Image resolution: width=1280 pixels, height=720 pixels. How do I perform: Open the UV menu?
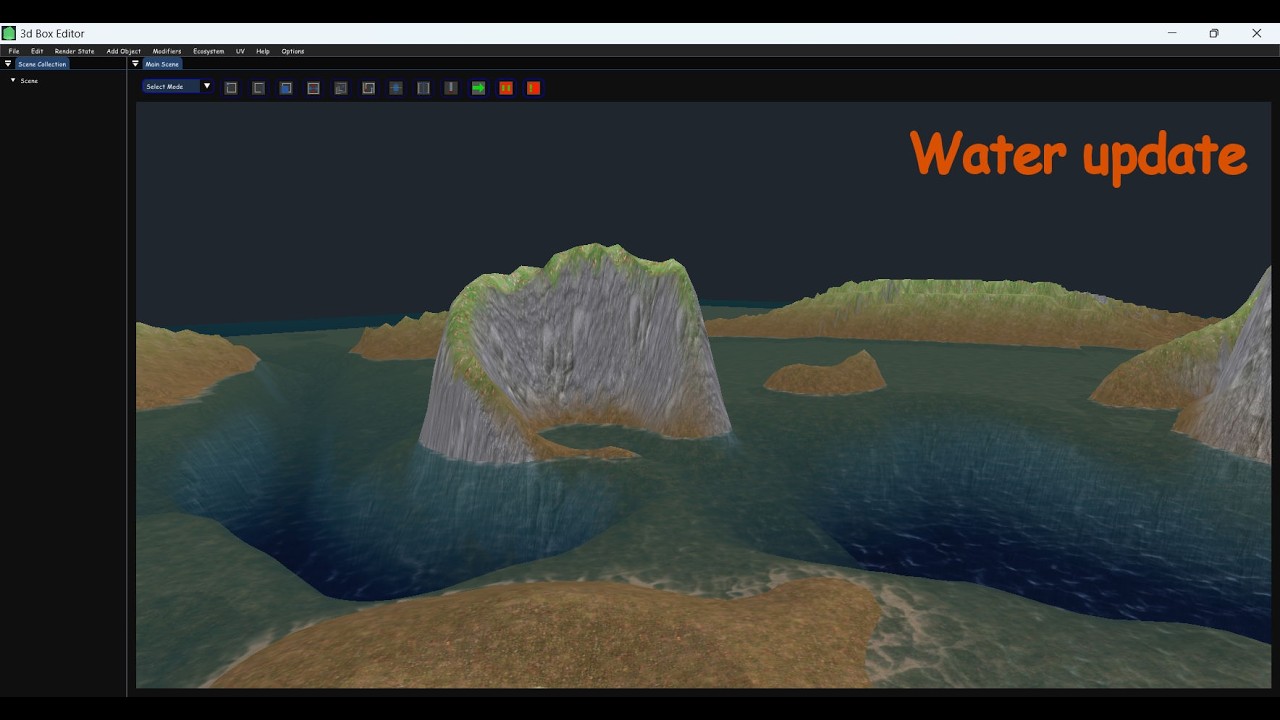pyautogui.click(x=240, y=51)
